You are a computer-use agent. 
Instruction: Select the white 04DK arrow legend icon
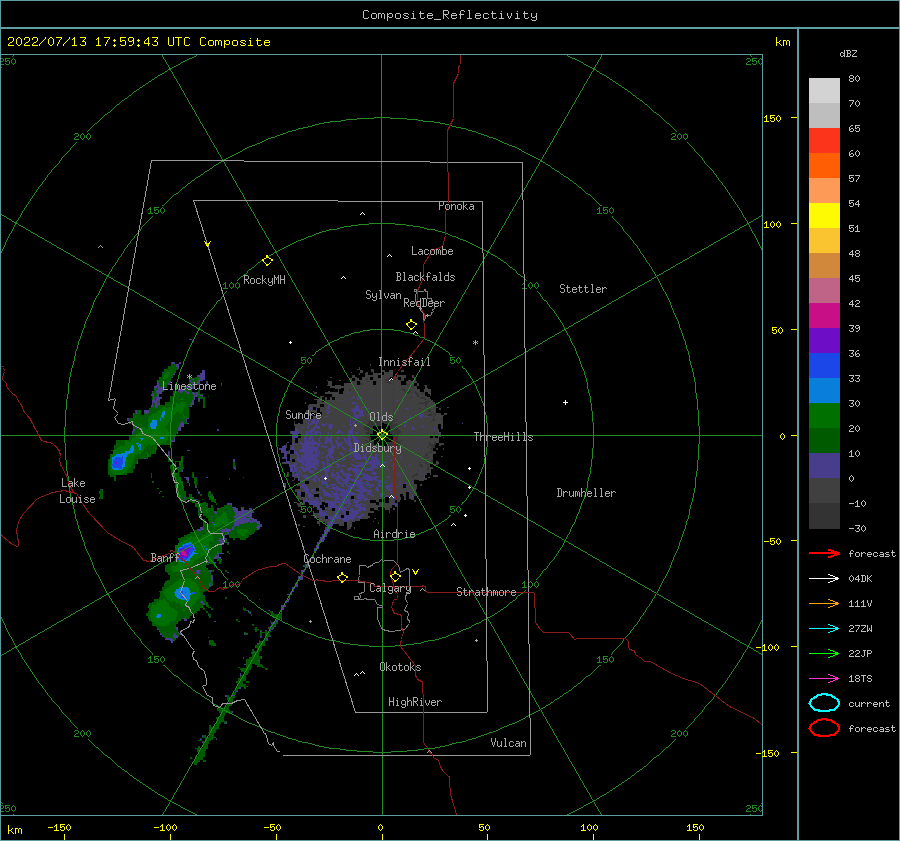824,579
